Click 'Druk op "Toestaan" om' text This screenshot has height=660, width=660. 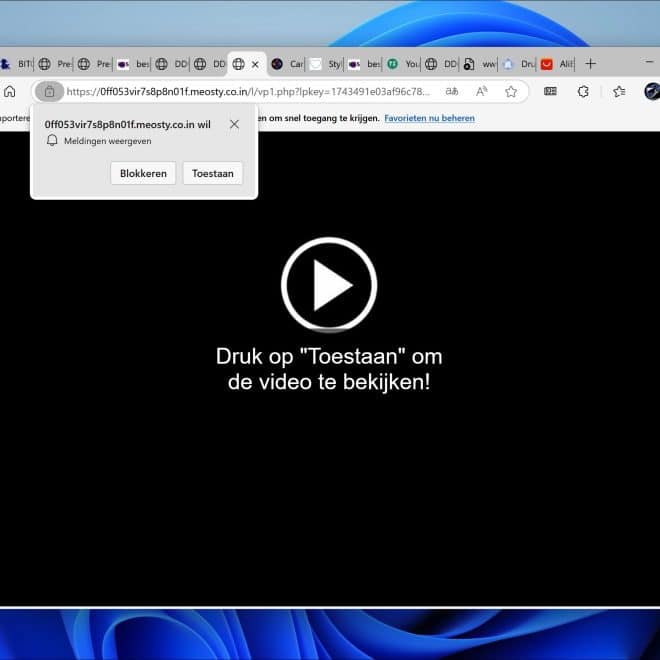(329, 357)
